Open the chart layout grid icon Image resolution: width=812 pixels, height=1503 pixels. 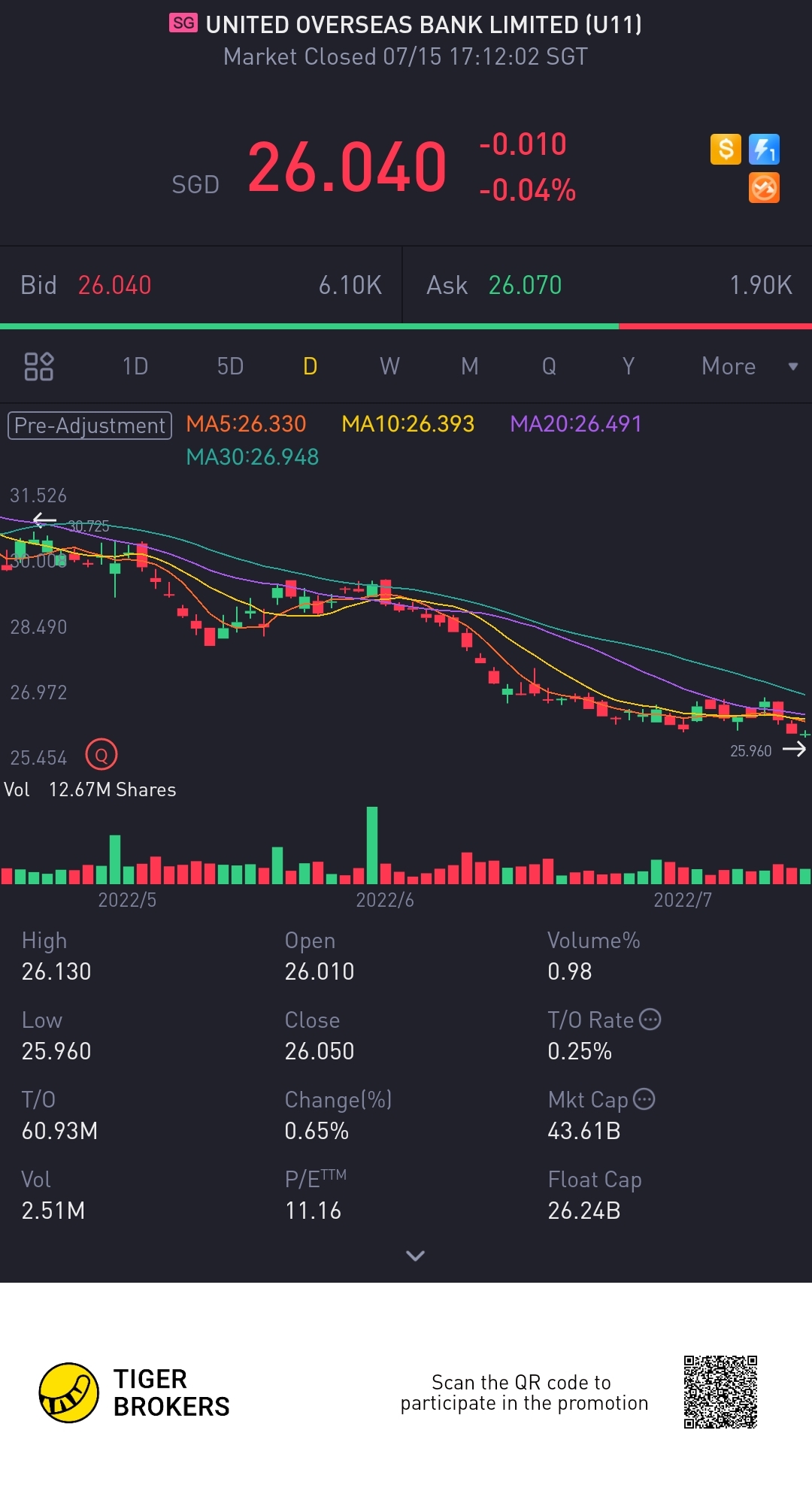click(39, 367)
